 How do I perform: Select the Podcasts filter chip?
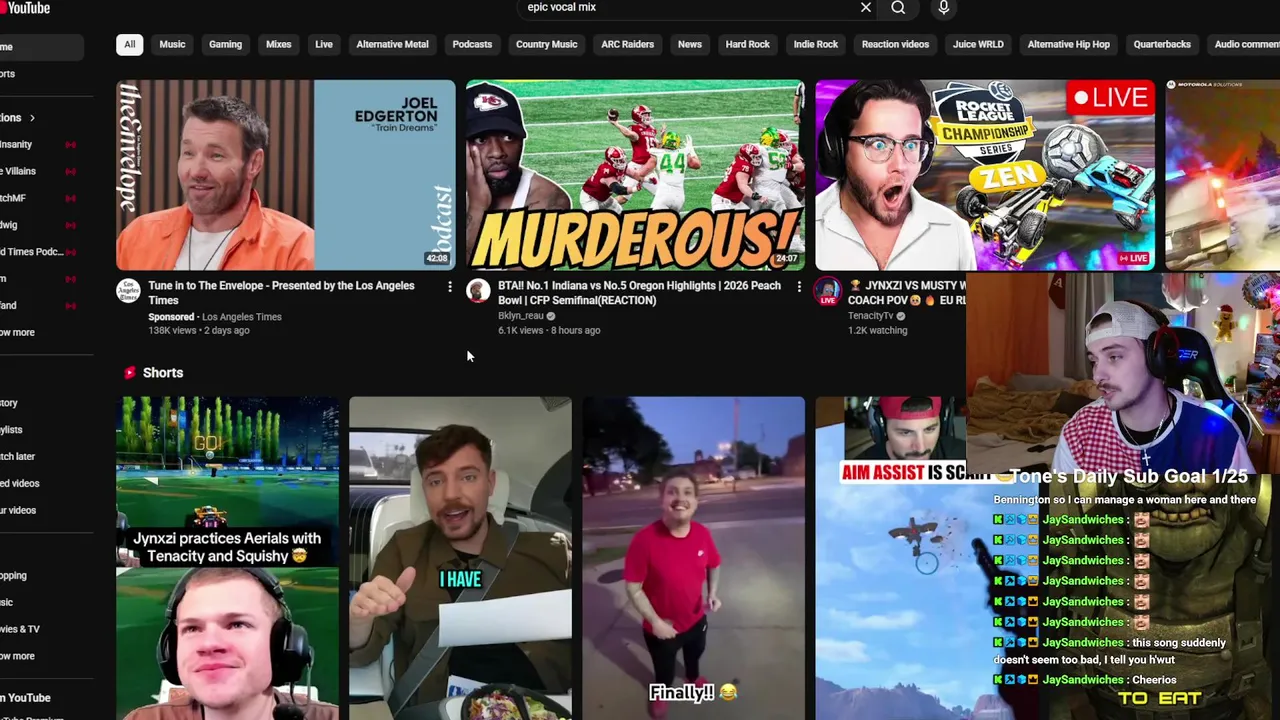click(472, 44)
